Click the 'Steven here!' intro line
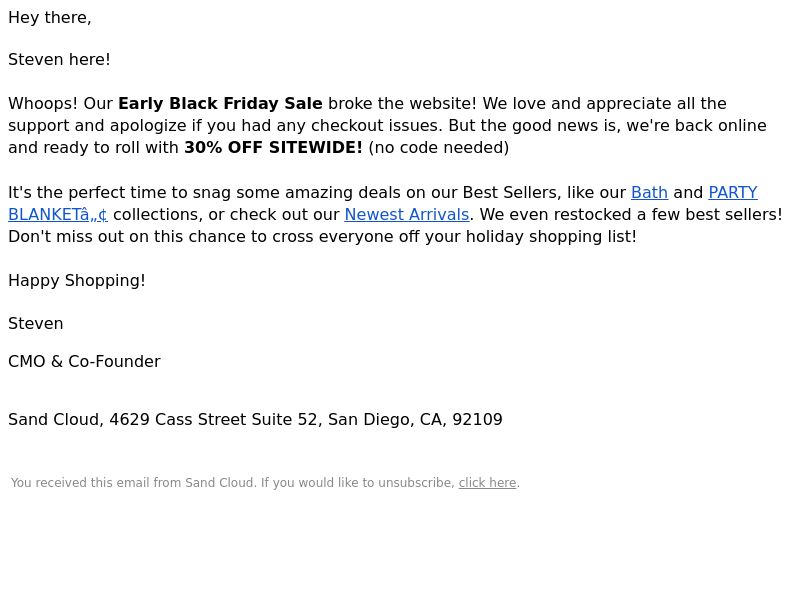Viewport: 800px width, 600px height. [x=59, y=60]
